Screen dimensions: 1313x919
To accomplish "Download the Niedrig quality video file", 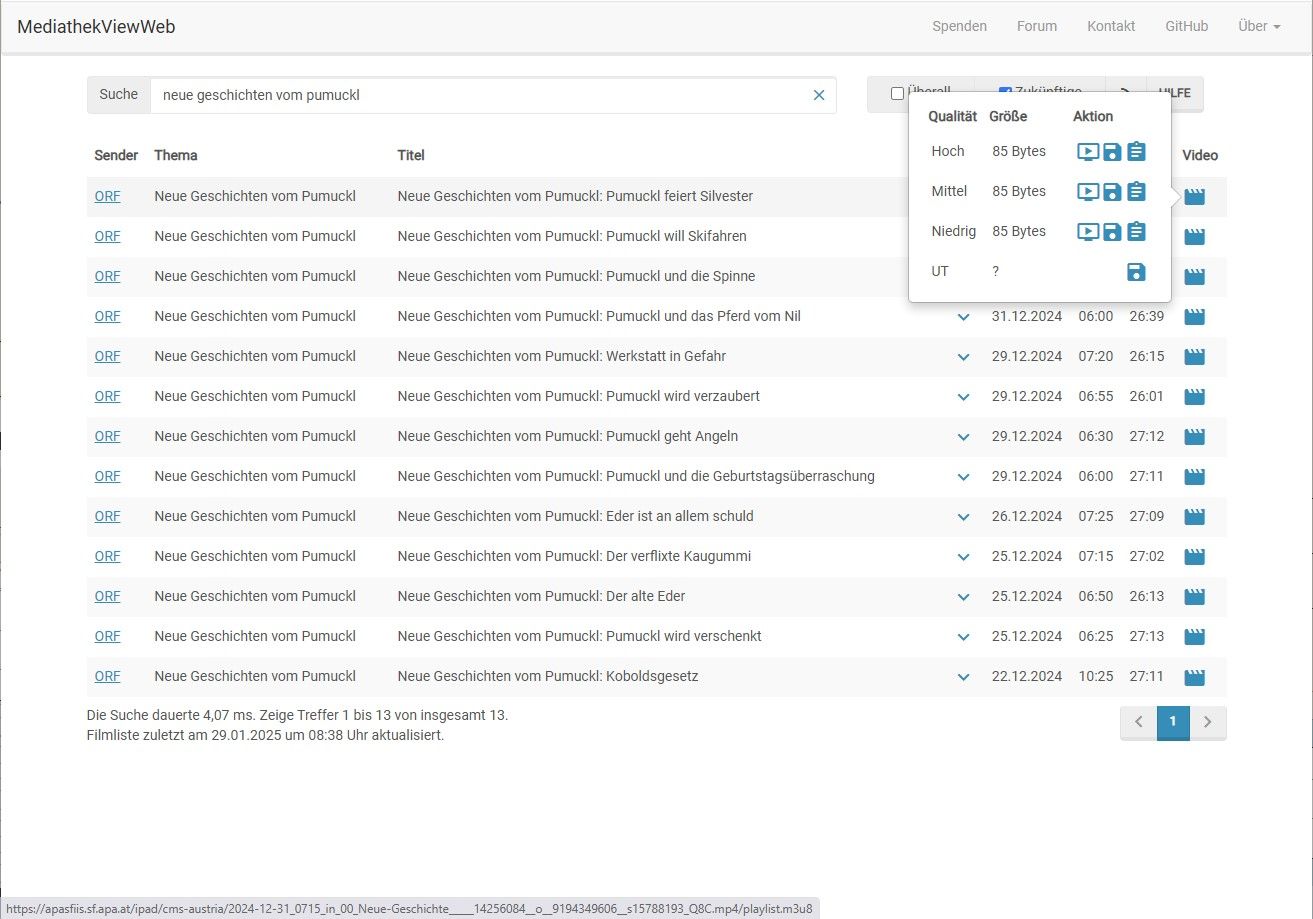I will pos(1112,232).
